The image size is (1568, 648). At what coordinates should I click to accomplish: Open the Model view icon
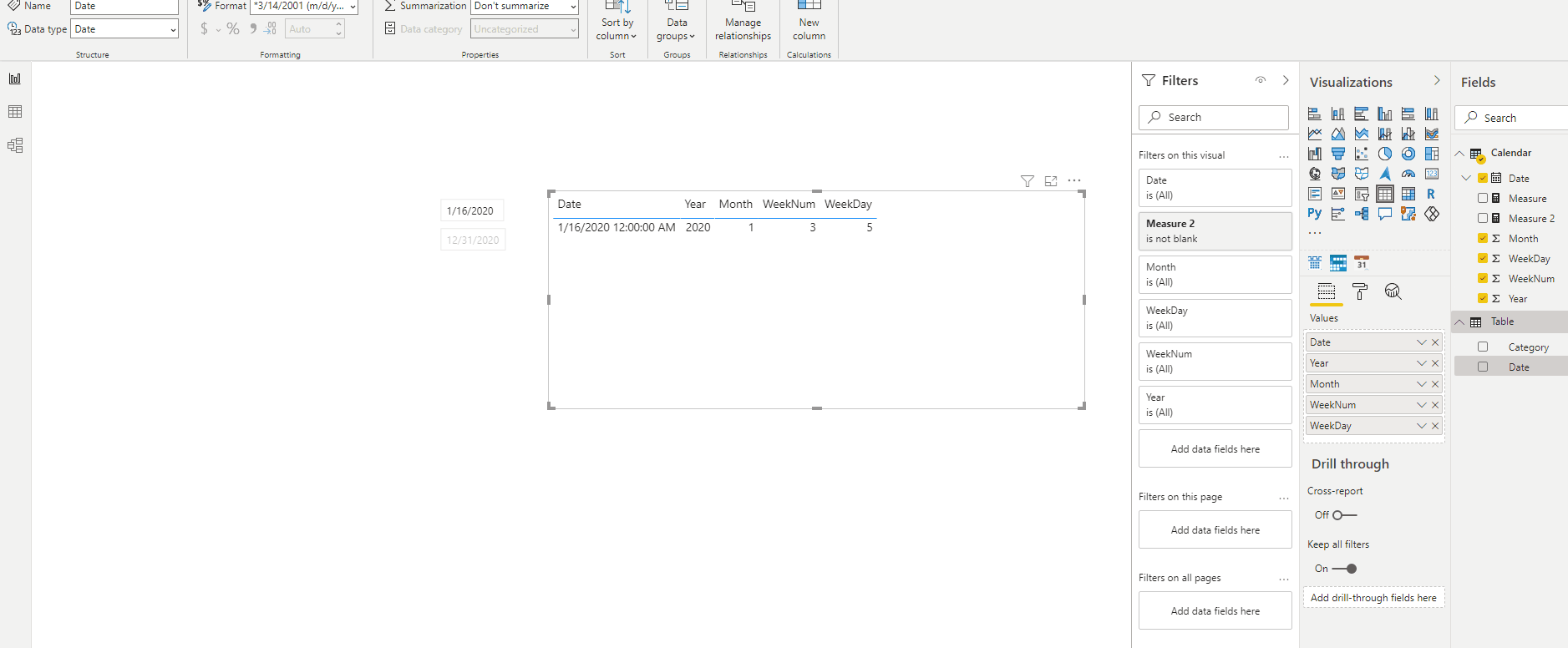15,145
